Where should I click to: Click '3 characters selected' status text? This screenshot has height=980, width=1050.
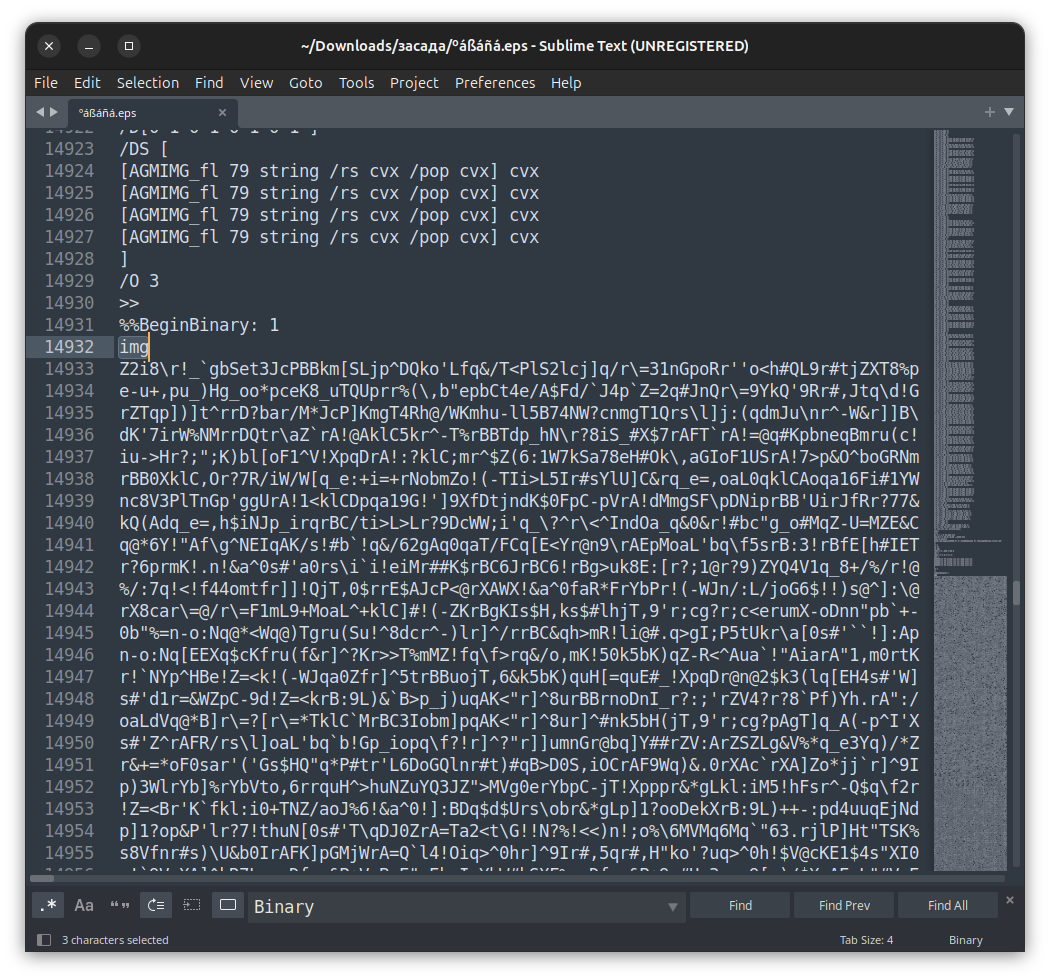point(115,940)
